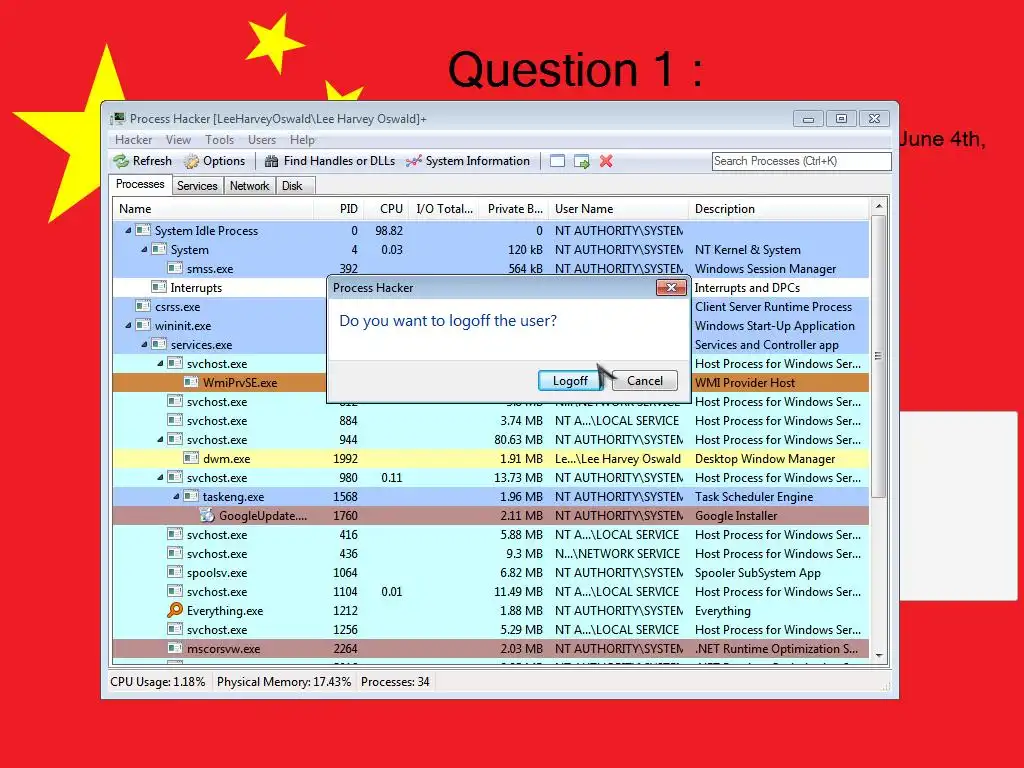Click the Search Processes input field
The width and height of the screenshot is (1024, 768).
coord(801,161)
